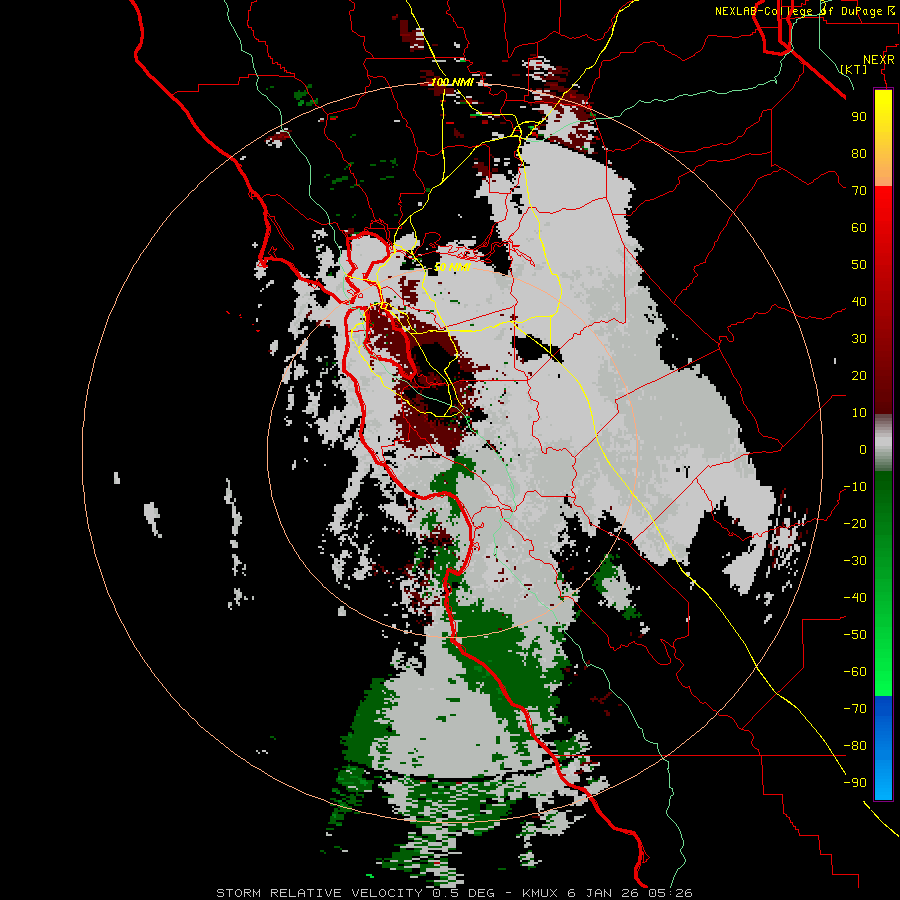This screenshot has width=900, height=900.
Task: Click the -90 value on the velocity scale
Action: click(855, 783)
